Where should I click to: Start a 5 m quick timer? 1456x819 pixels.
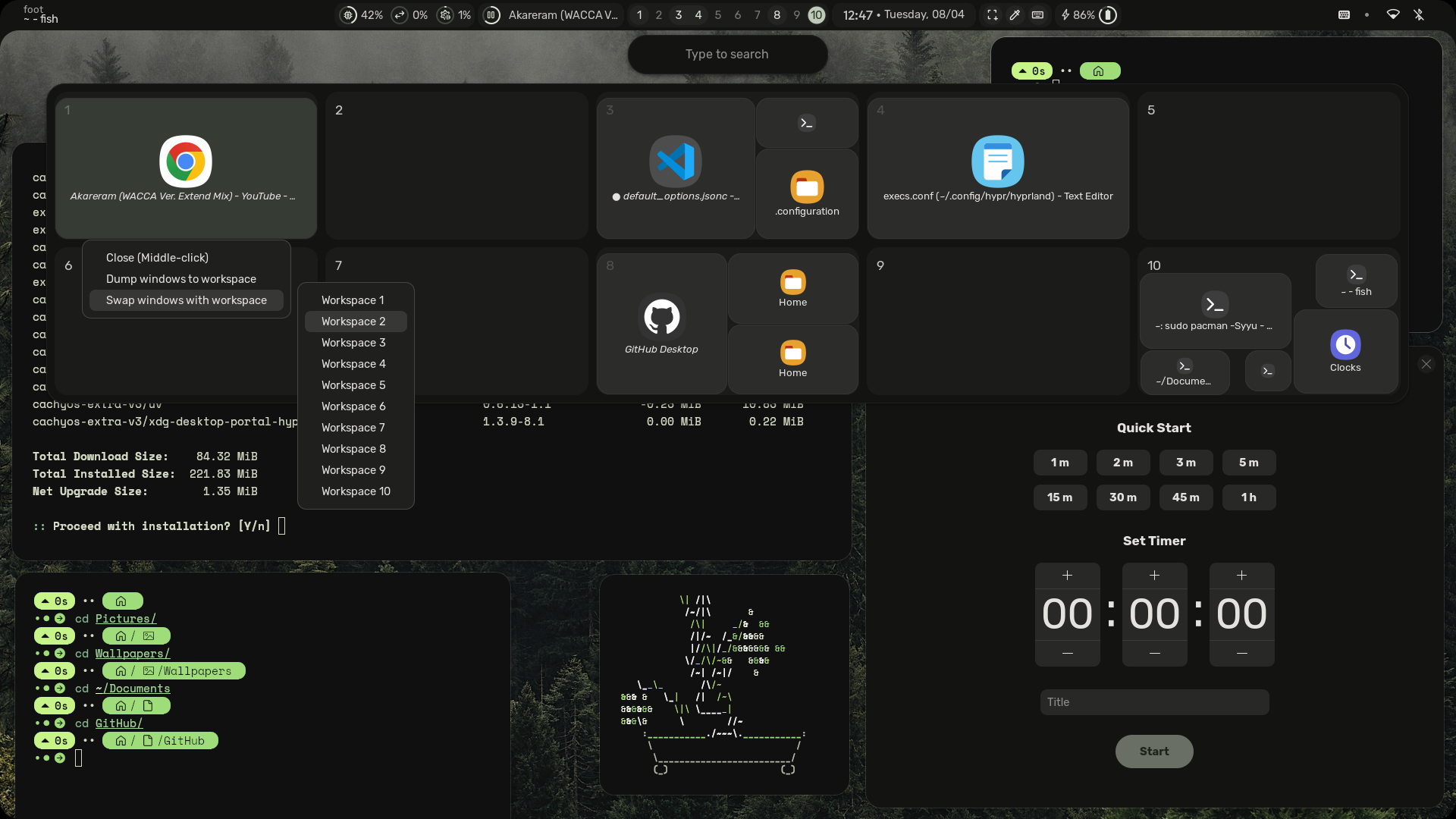coord(1249,463)
